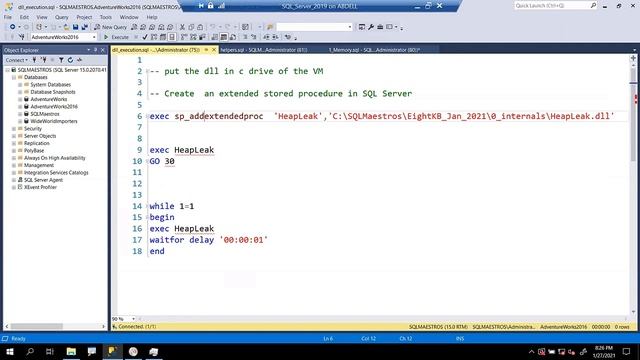Click the Quick Launch search box
This screenshot has width=640, height=360.
[556, 6]
